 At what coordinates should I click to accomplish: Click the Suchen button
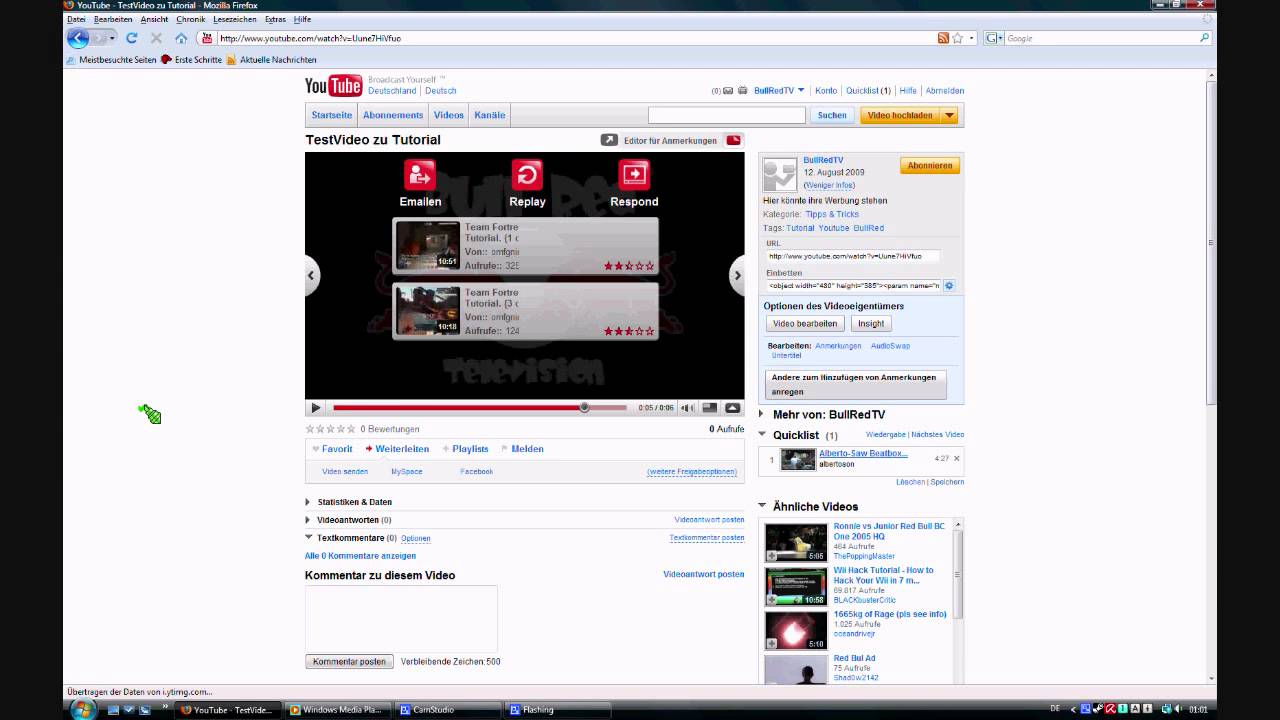coord(832,115)
